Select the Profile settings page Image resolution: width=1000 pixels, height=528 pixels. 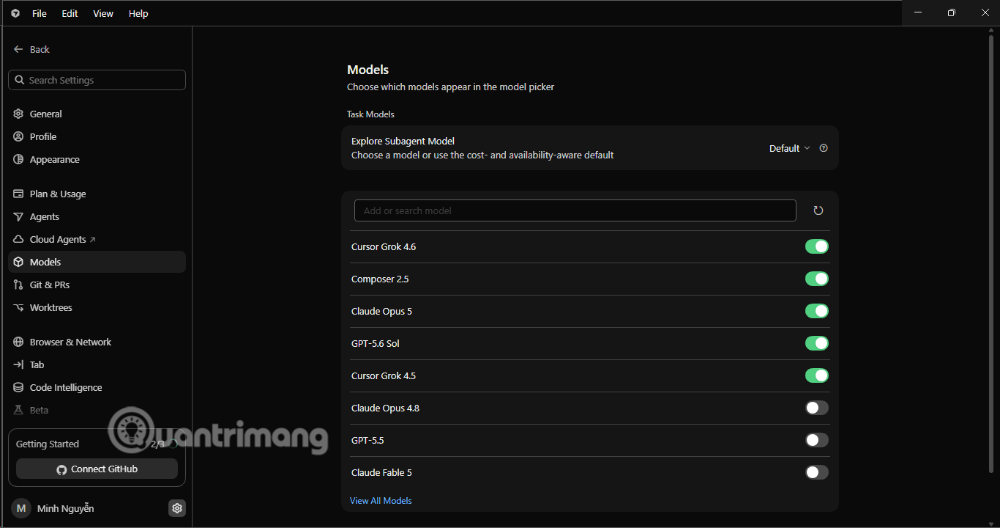pyautogui.click(x=97, y=136)
